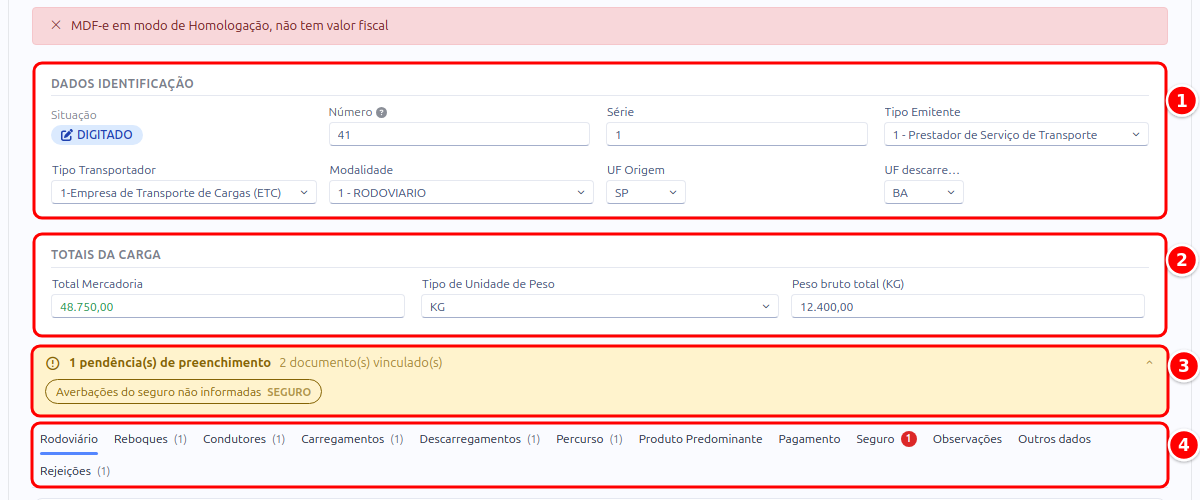Select the Rodoviário tab
The width and height of the screenshot is (1200, 500).
point(69,439)
